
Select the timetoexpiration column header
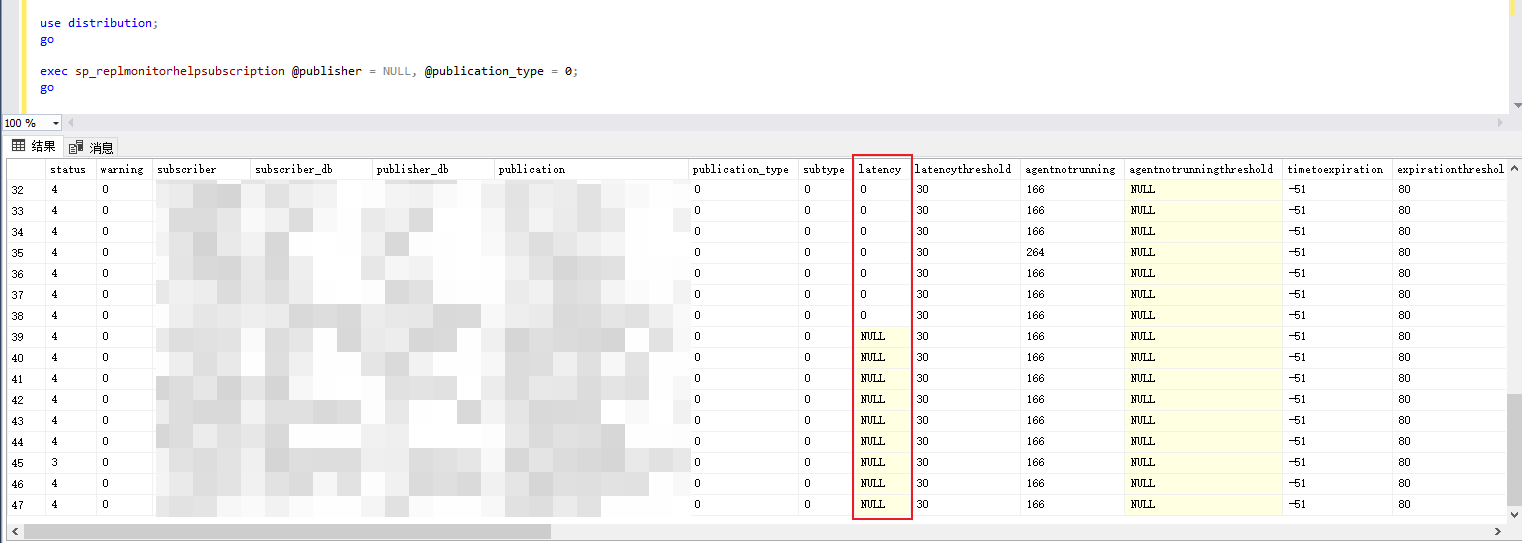(1338, 169)
